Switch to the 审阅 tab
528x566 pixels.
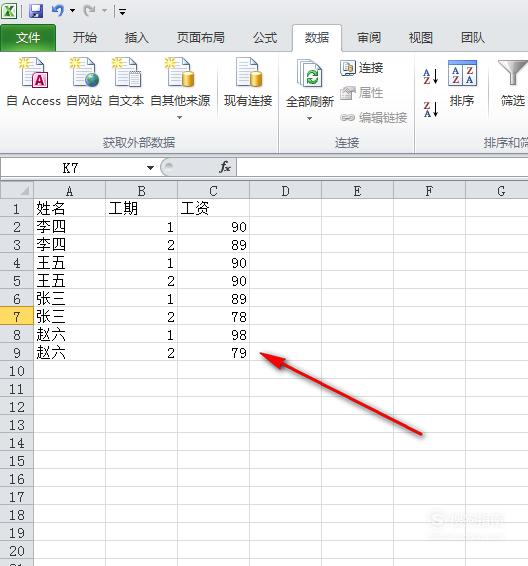369,38
